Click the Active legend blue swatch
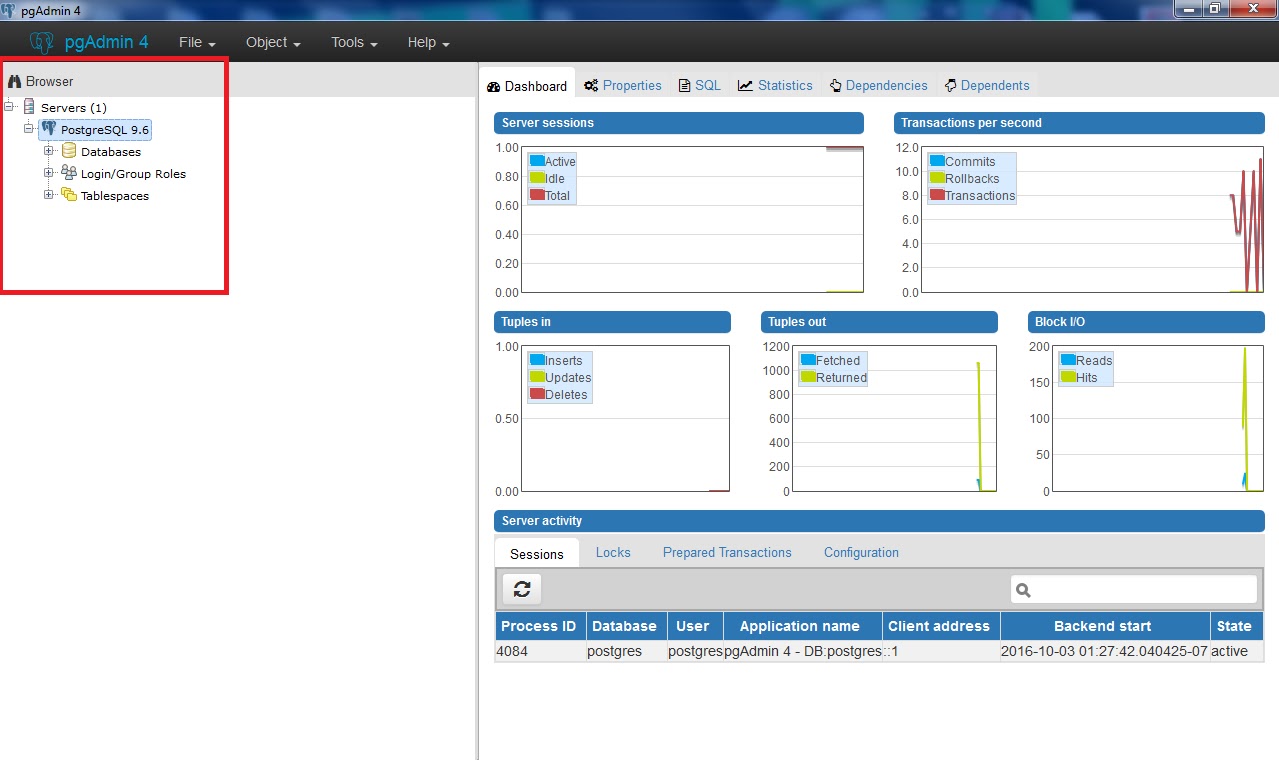 pyautogui.click(x=537, y=161)
